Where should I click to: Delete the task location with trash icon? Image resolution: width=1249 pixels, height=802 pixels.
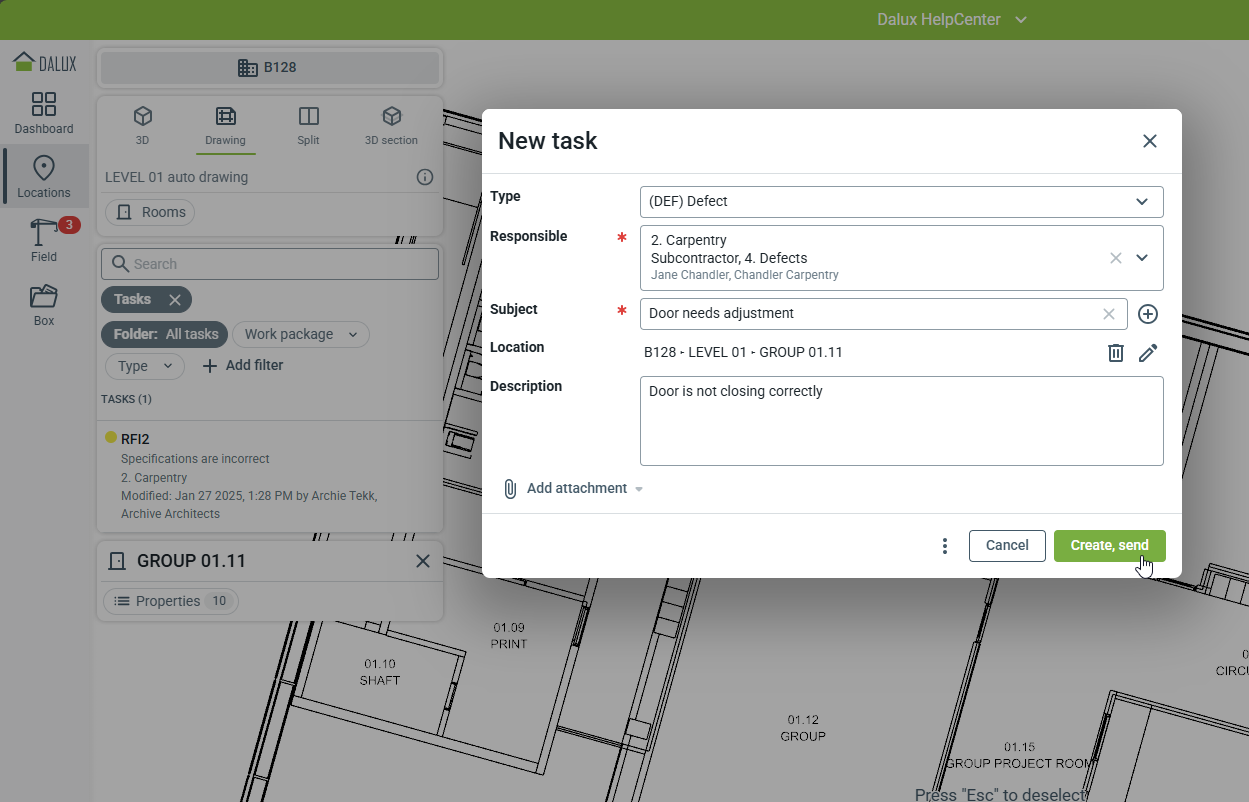(1116, 353)
